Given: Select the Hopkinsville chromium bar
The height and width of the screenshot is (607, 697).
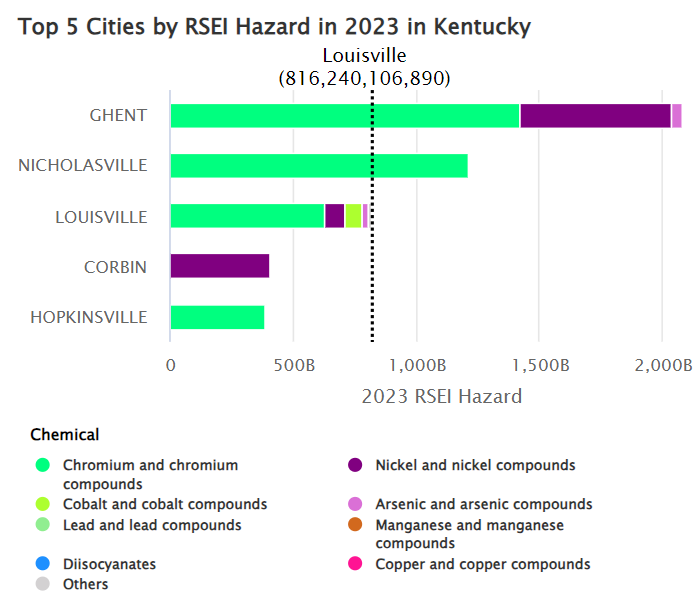Looking at the screenshot, I should pos(217,317).
